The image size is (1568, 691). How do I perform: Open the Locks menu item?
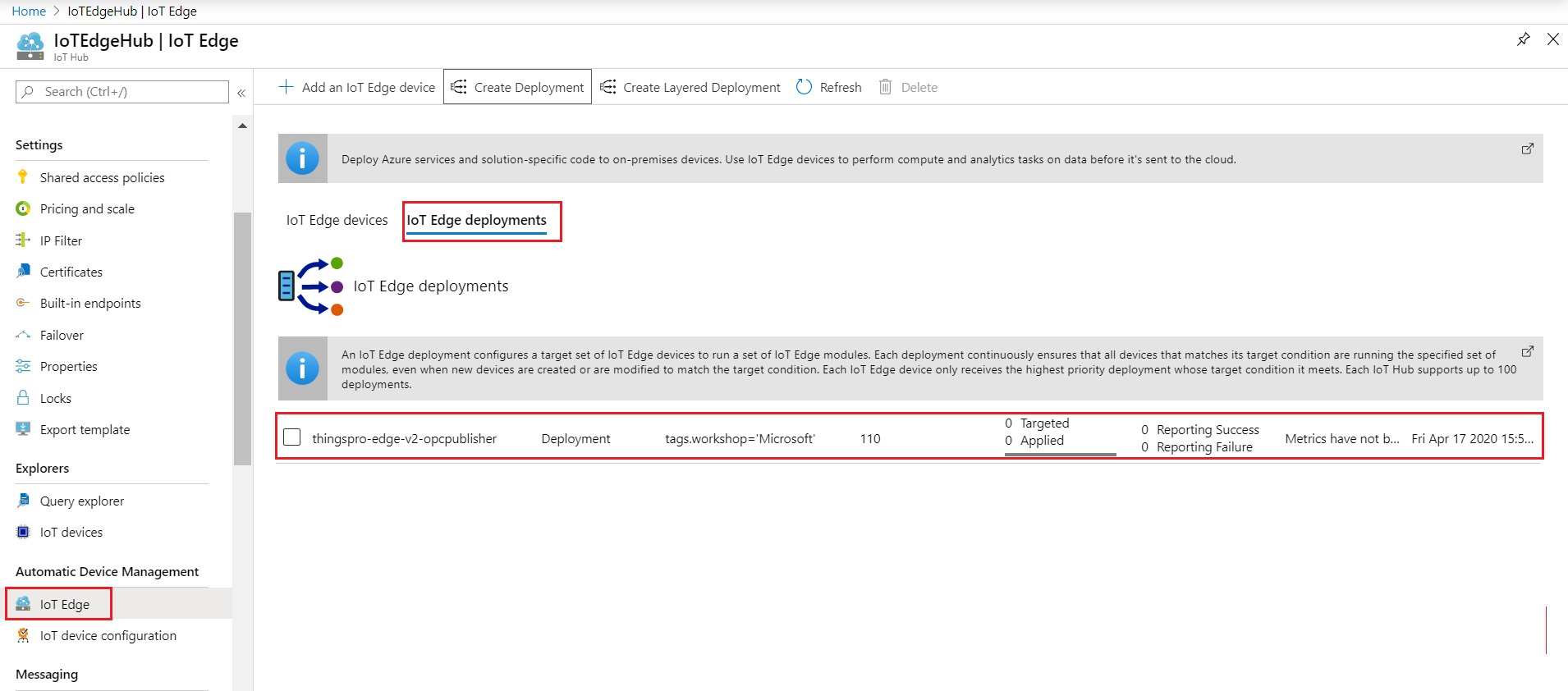pyautogui.click(x=55, y=398)
